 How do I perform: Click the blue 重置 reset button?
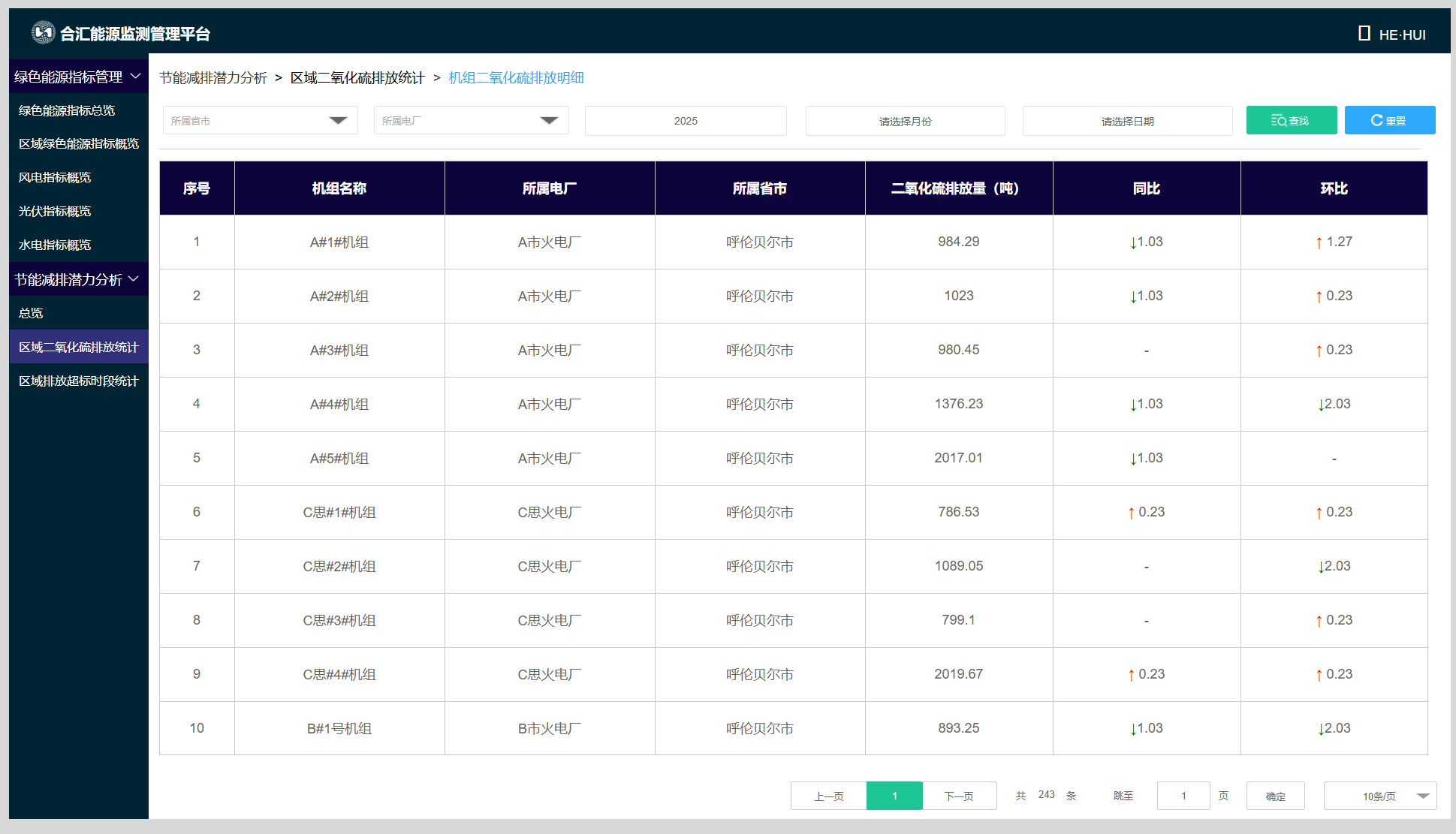pyautogui.click(x=1389, y=120)
